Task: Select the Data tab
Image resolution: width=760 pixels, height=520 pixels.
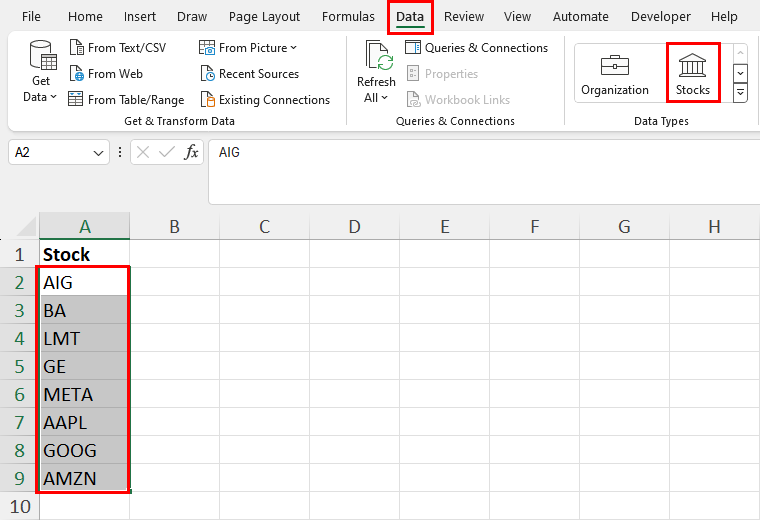Action: [x=410, y=16]
